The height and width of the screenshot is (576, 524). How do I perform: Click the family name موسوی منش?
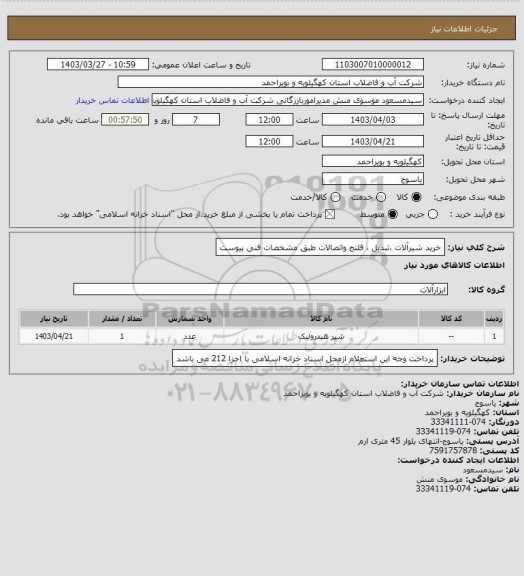tap(439, 479)
